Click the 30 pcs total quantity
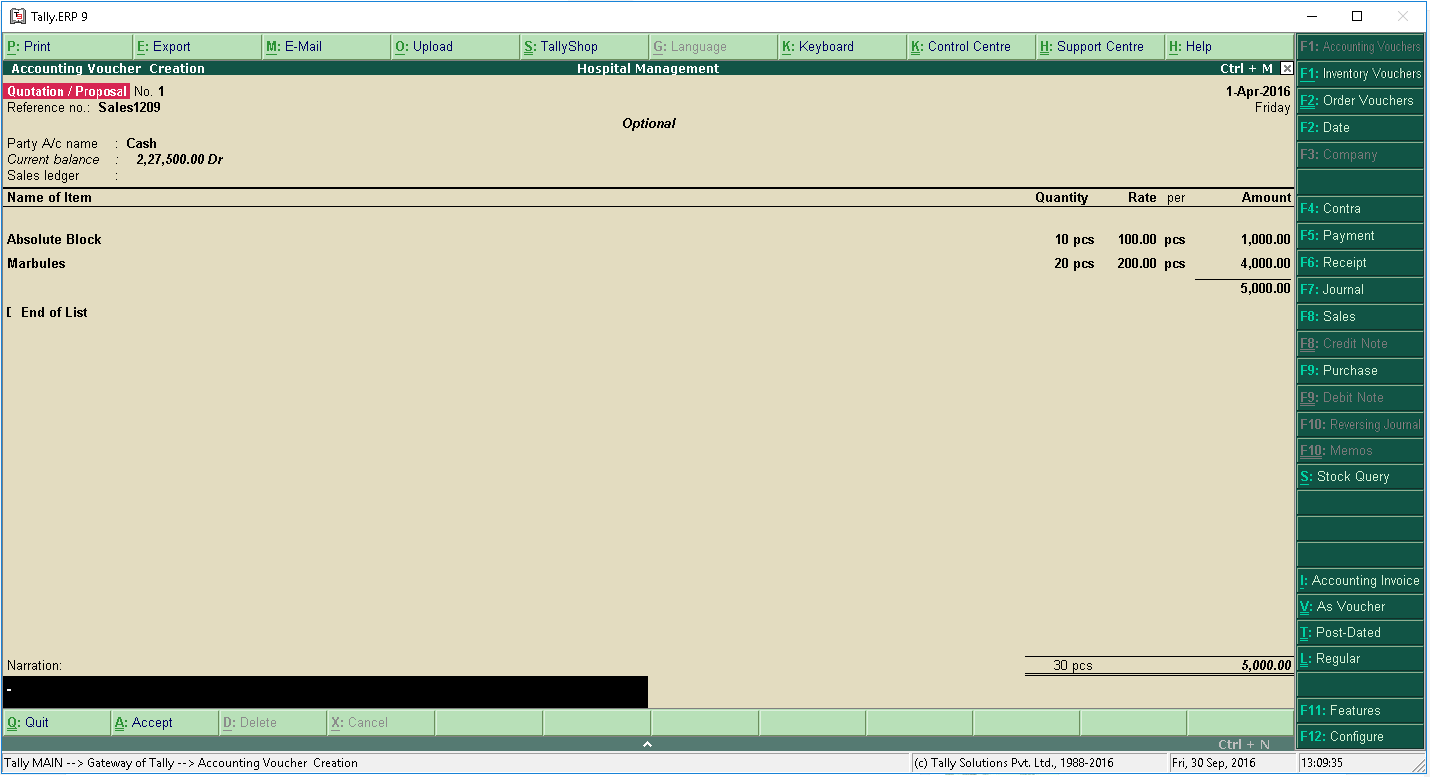1431x777 pixels. [1073, 666]
